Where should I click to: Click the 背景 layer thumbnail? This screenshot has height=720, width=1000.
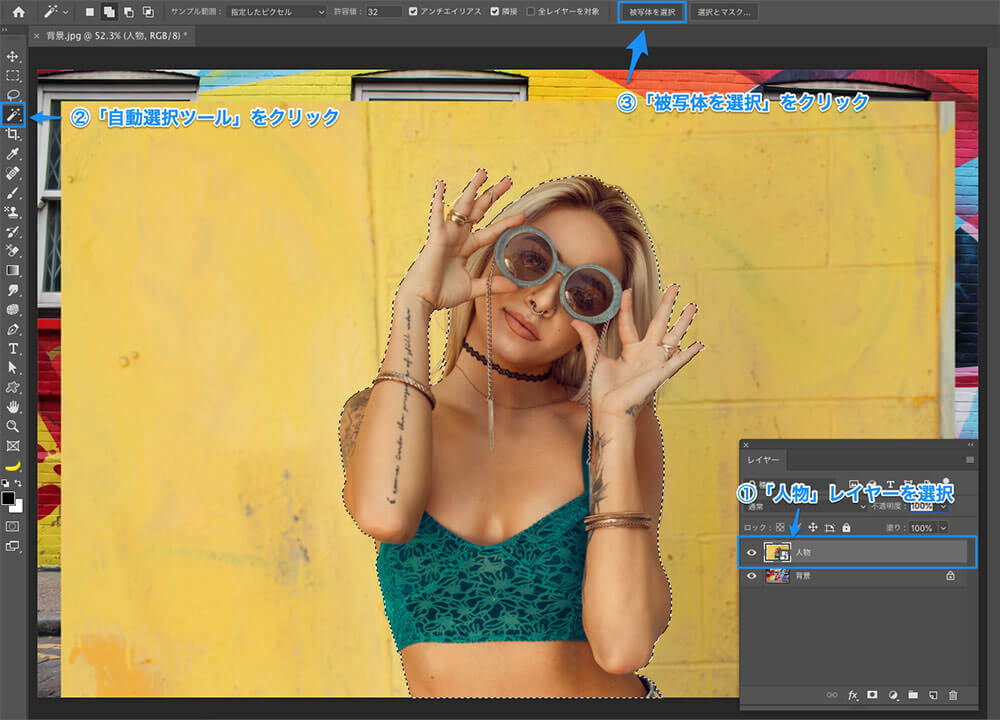pos(777,576)
